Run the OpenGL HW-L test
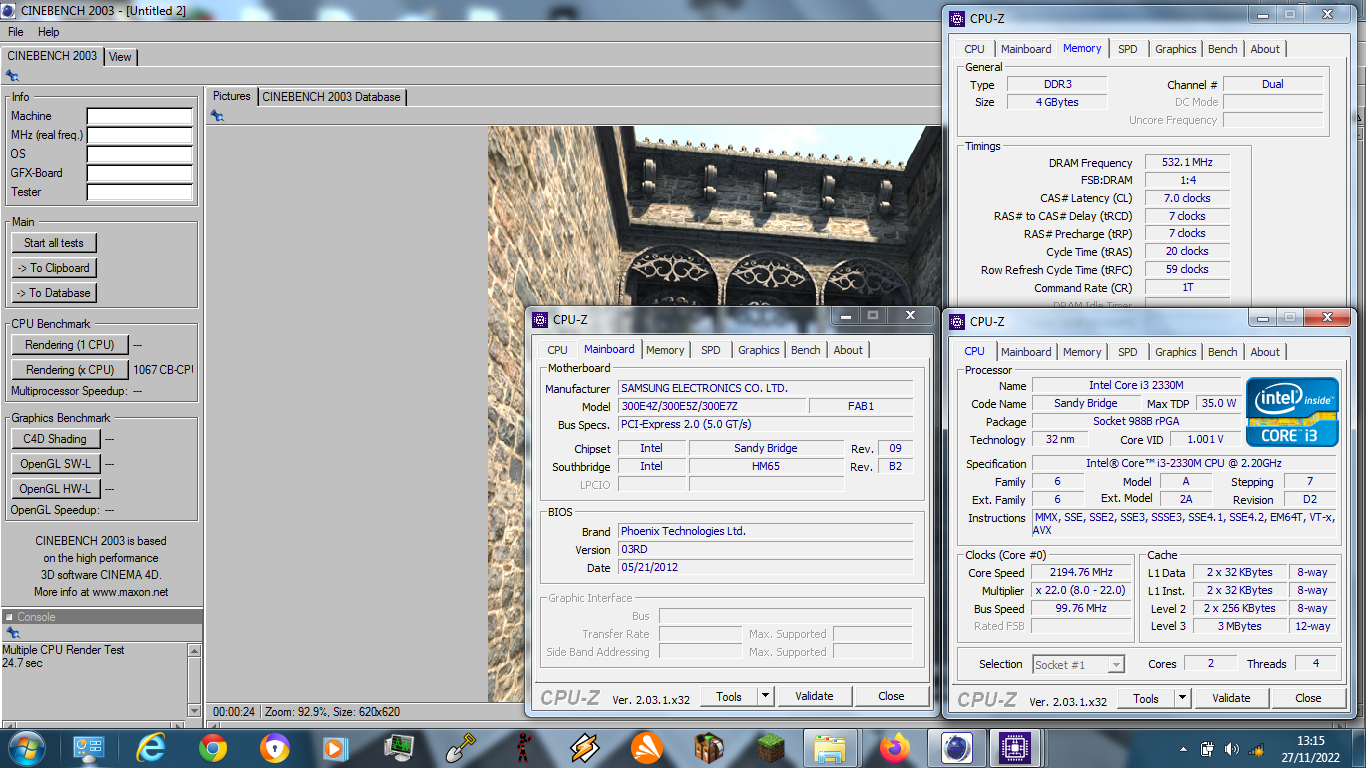1366x768 pixels. (x=56, y=489)
